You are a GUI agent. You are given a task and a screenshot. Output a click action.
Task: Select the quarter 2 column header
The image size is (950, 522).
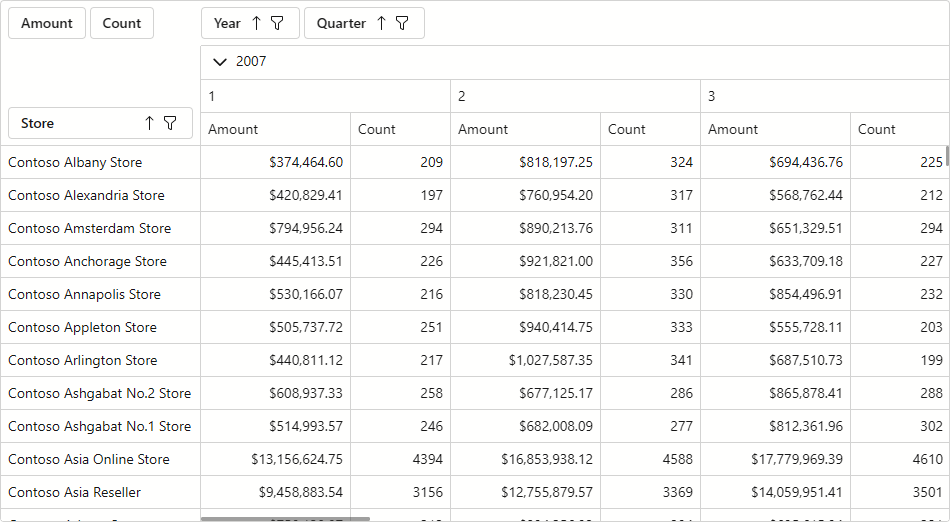tap(576, 96)
